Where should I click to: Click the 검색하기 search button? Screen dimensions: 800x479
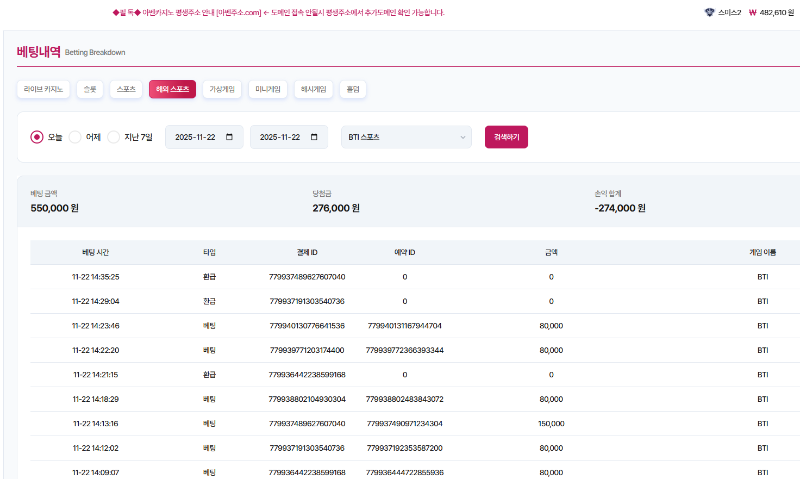tap(506, 137)
